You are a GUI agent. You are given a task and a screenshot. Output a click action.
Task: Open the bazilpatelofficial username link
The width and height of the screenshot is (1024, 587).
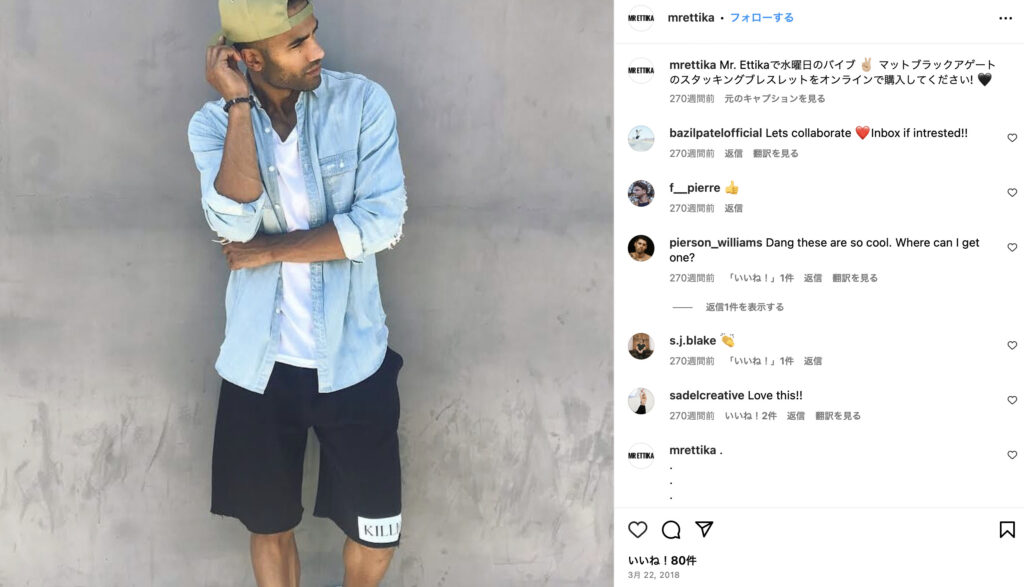[x=715, y=133]
